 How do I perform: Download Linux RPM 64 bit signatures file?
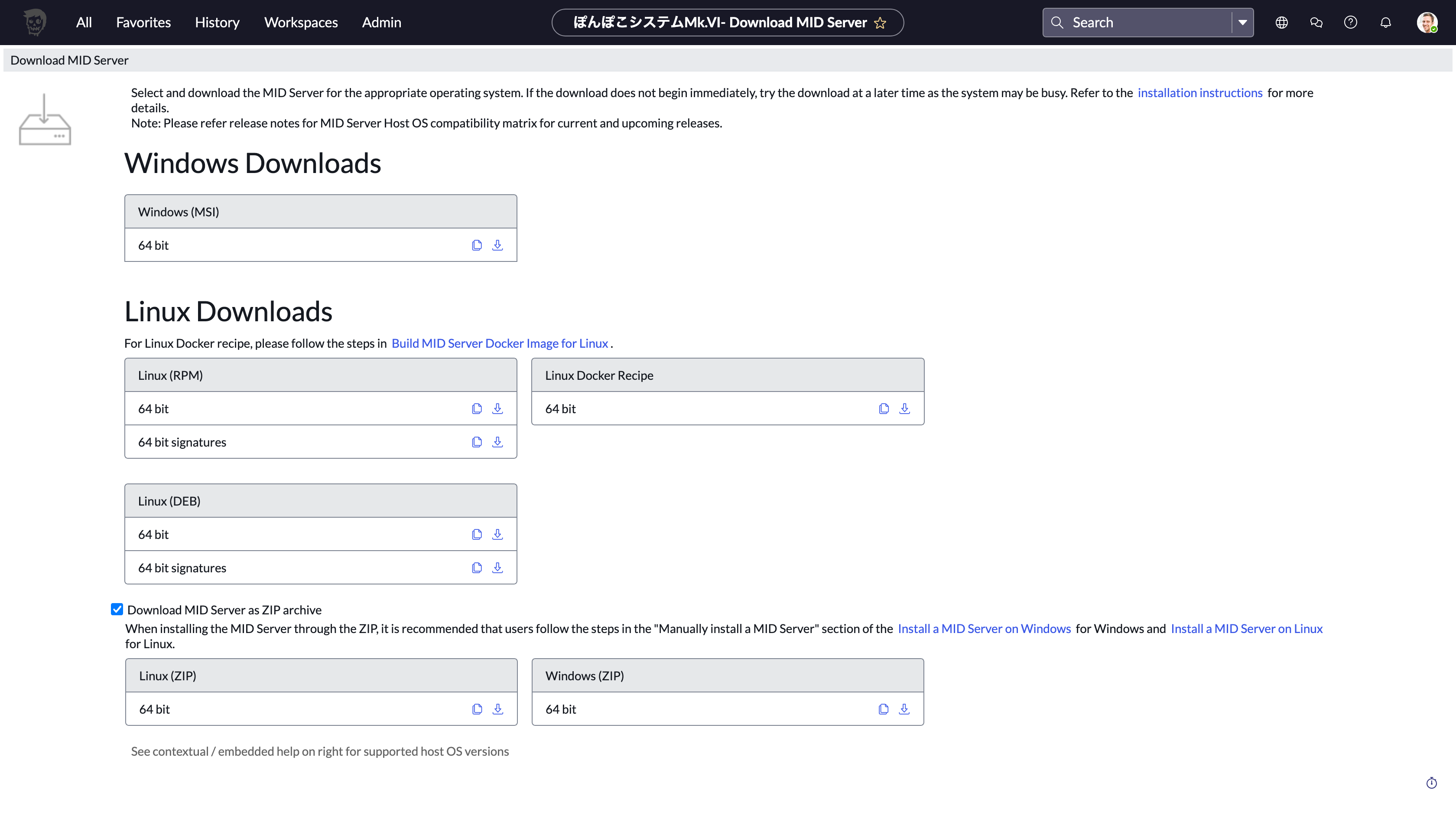(x=497, y=442)
